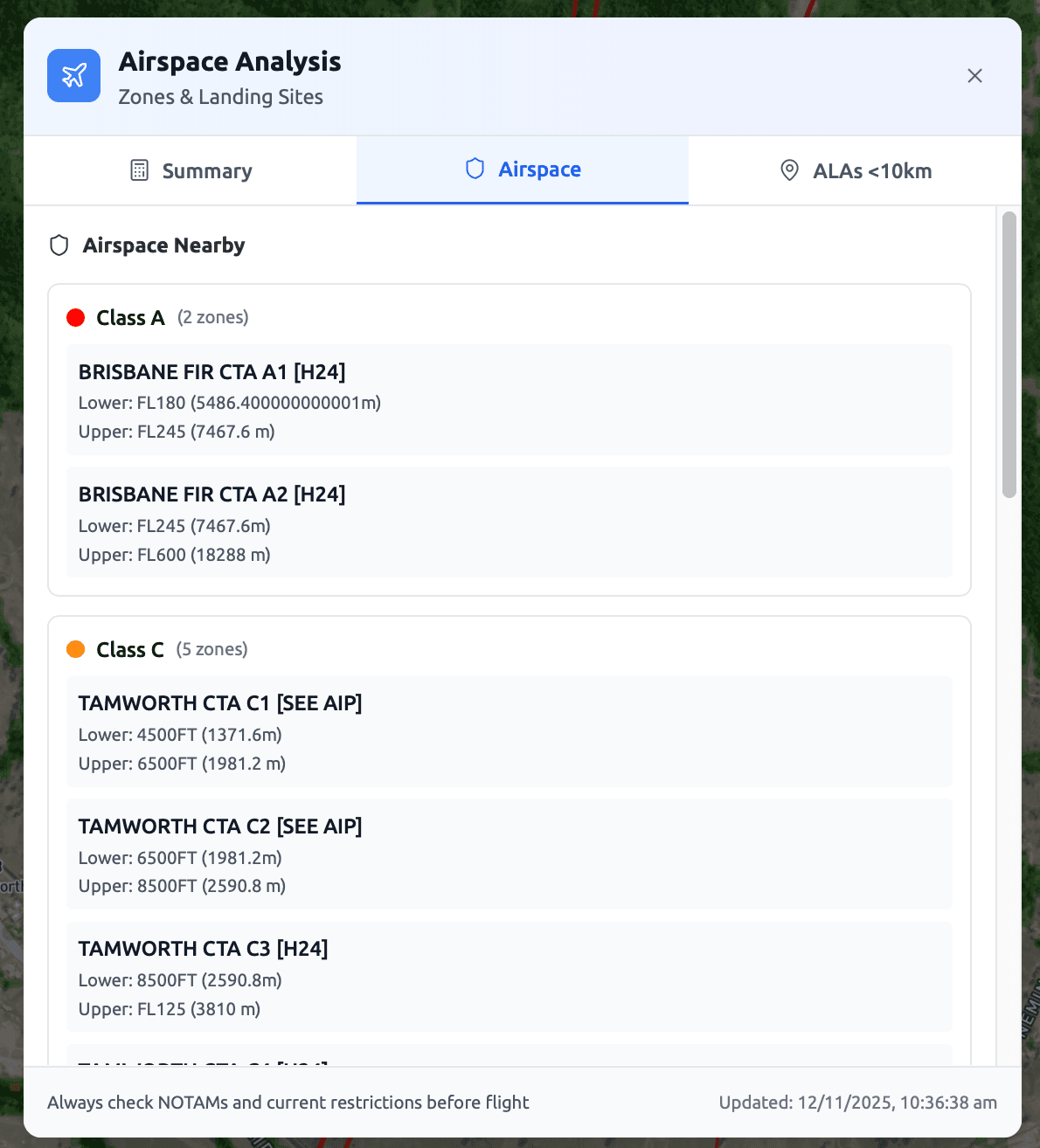Click the orange Class C status dot
This screenshot has height=1148, width=1040.
point(76,649)
